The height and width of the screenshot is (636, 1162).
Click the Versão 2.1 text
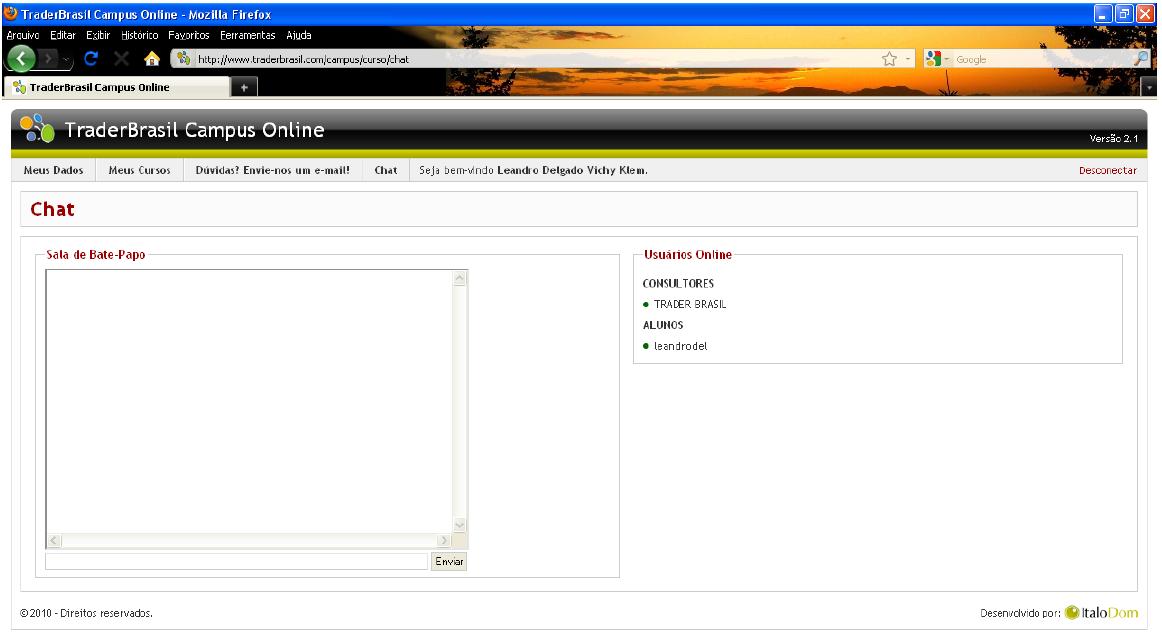(1114, 139)
